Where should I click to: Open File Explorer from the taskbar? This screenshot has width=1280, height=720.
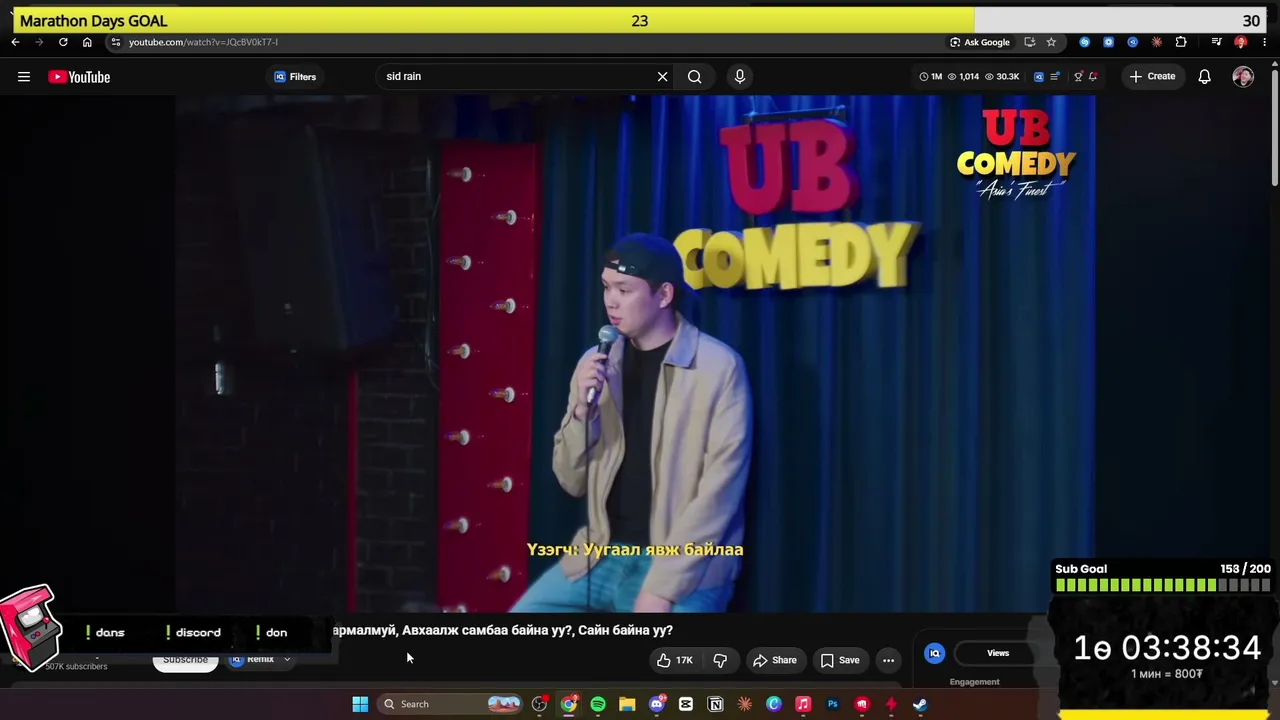[x=627, y=704]
